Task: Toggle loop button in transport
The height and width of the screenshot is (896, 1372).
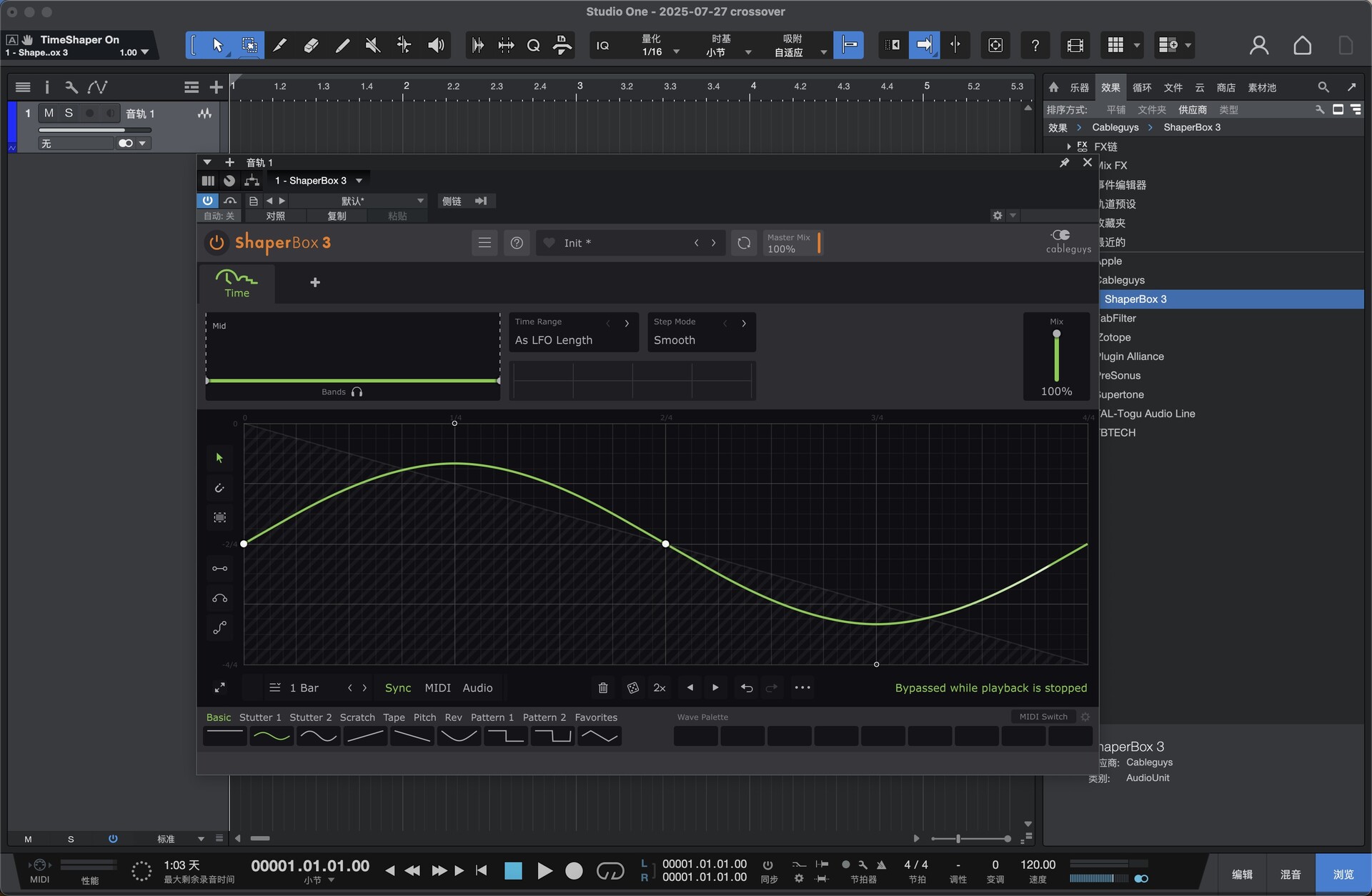Action: [x=610, y=871]
